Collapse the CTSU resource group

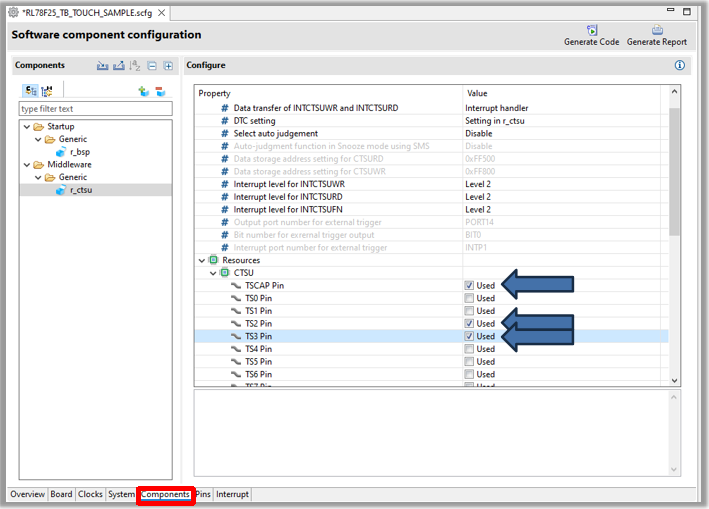(x=213, y=273)
